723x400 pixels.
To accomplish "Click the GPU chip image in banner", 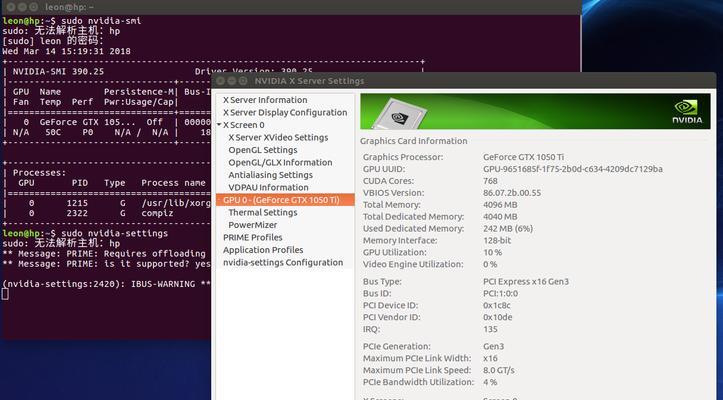I will pyautogui.click(x=399, y=114).
